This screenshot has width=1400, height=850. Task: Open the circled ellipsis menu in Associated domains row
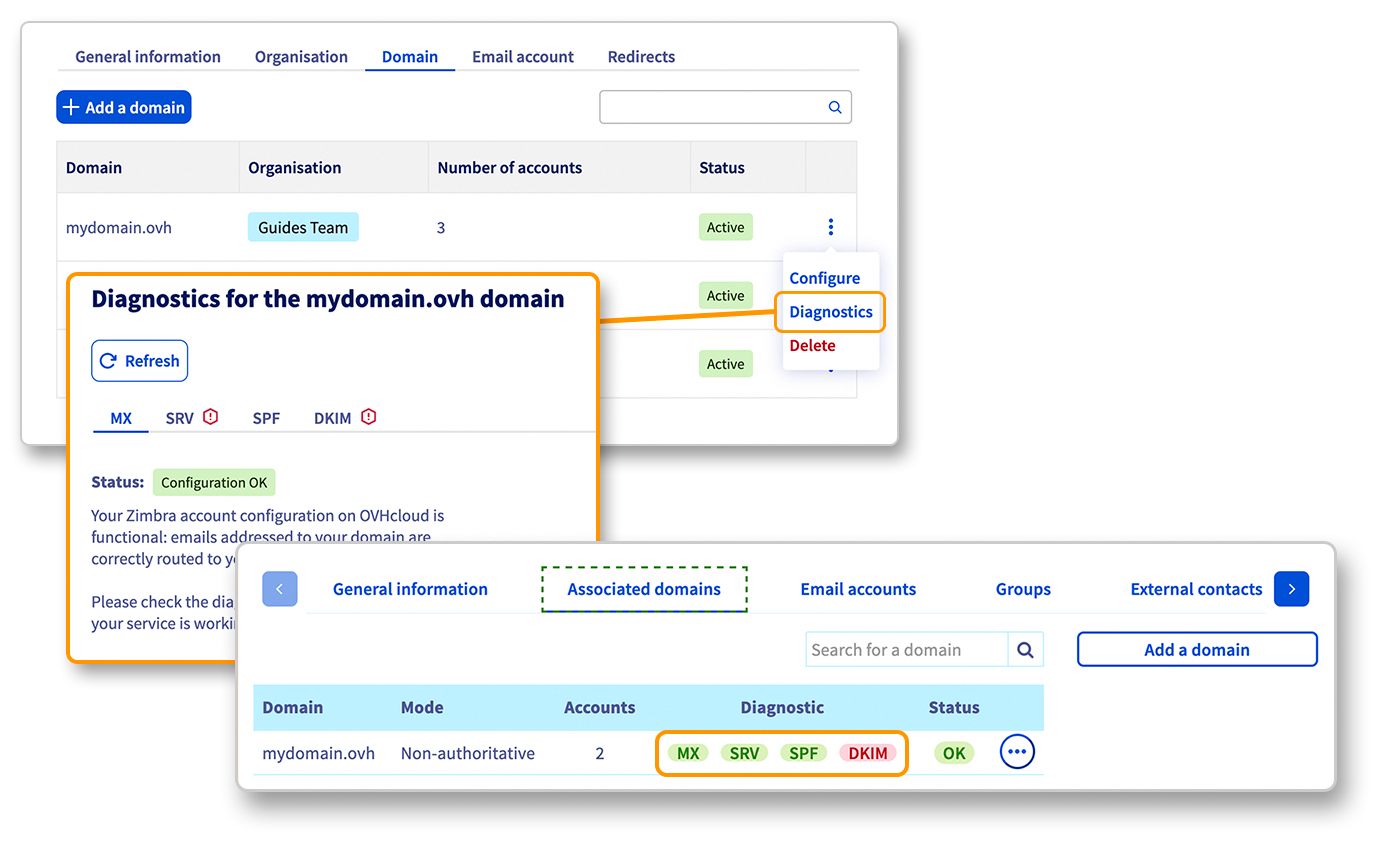[1017, 752]
